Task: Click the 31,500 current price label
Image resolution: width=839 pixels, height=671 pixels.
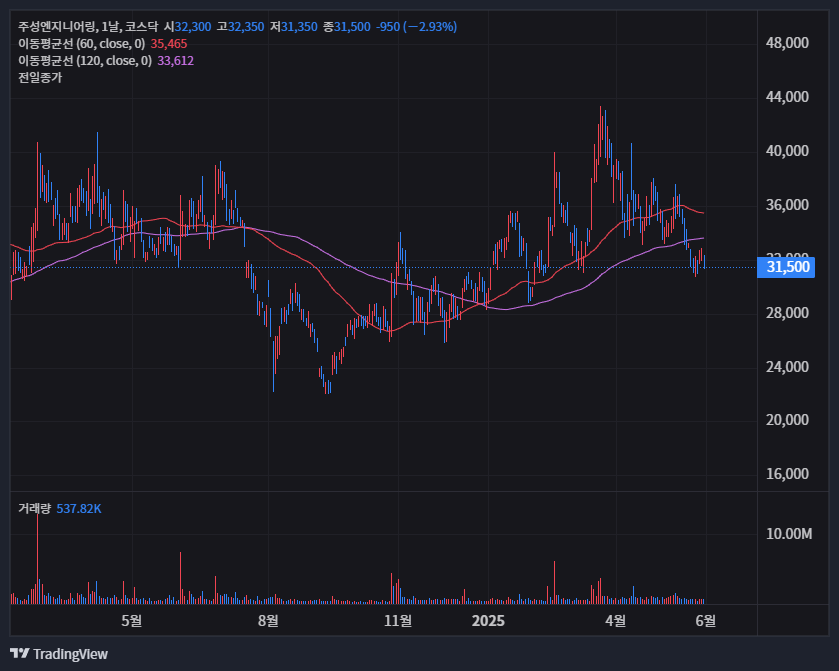Action: click(x=786, y=267)
